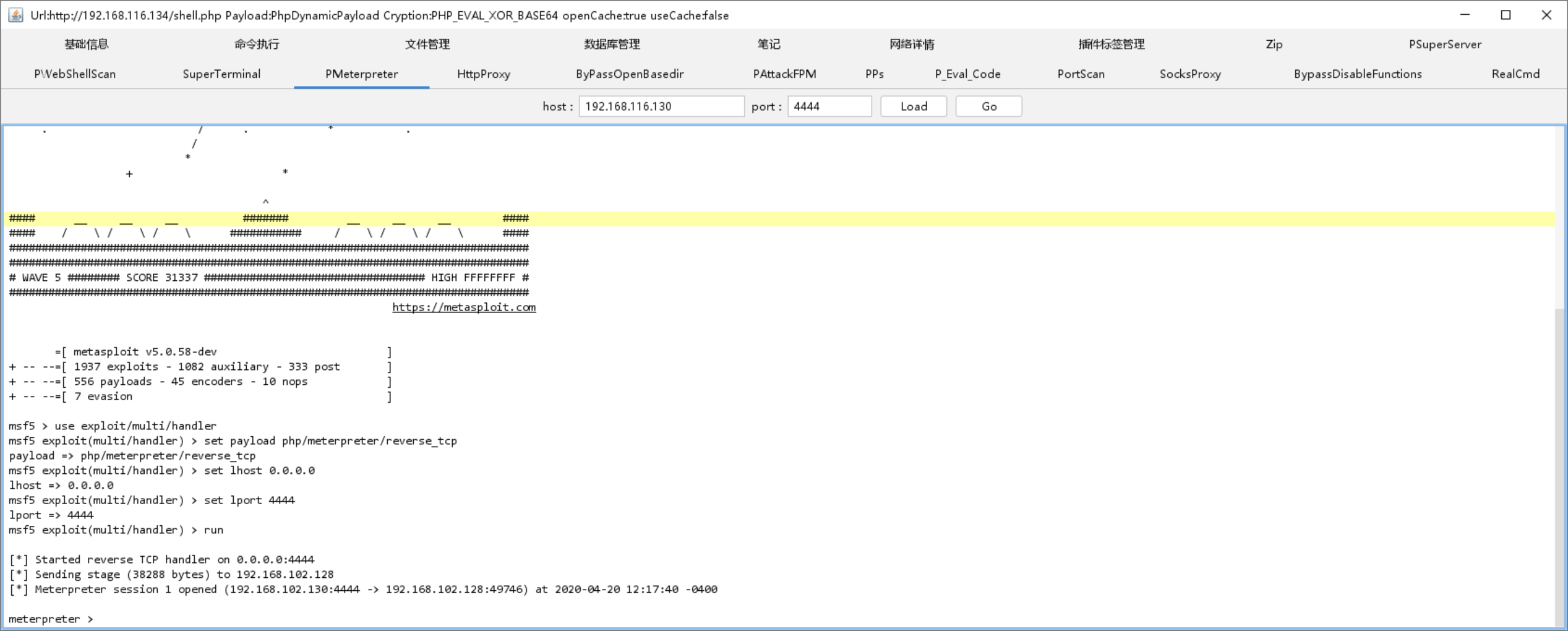
Task: Click the 'WAVE 5' score banner line
Action: 269,278
